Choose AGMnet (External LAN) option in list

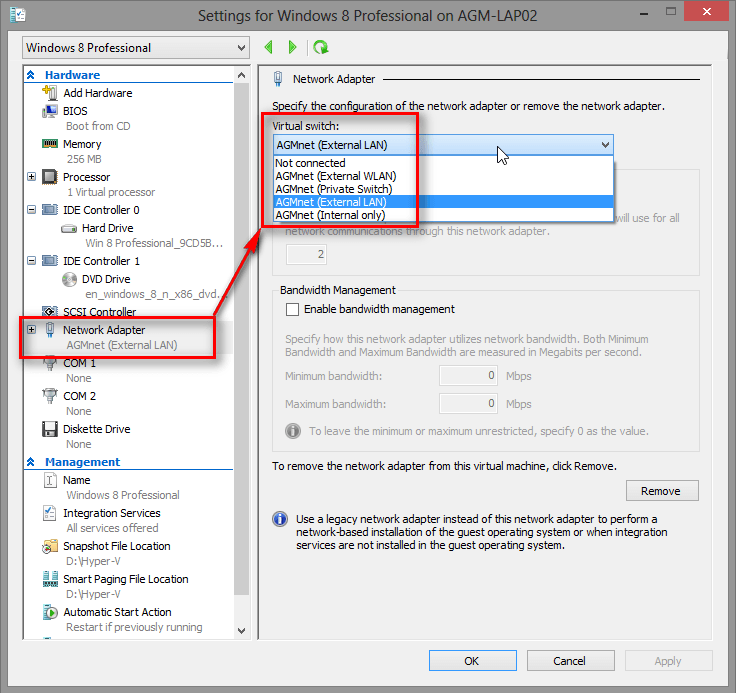pos(443,202)
